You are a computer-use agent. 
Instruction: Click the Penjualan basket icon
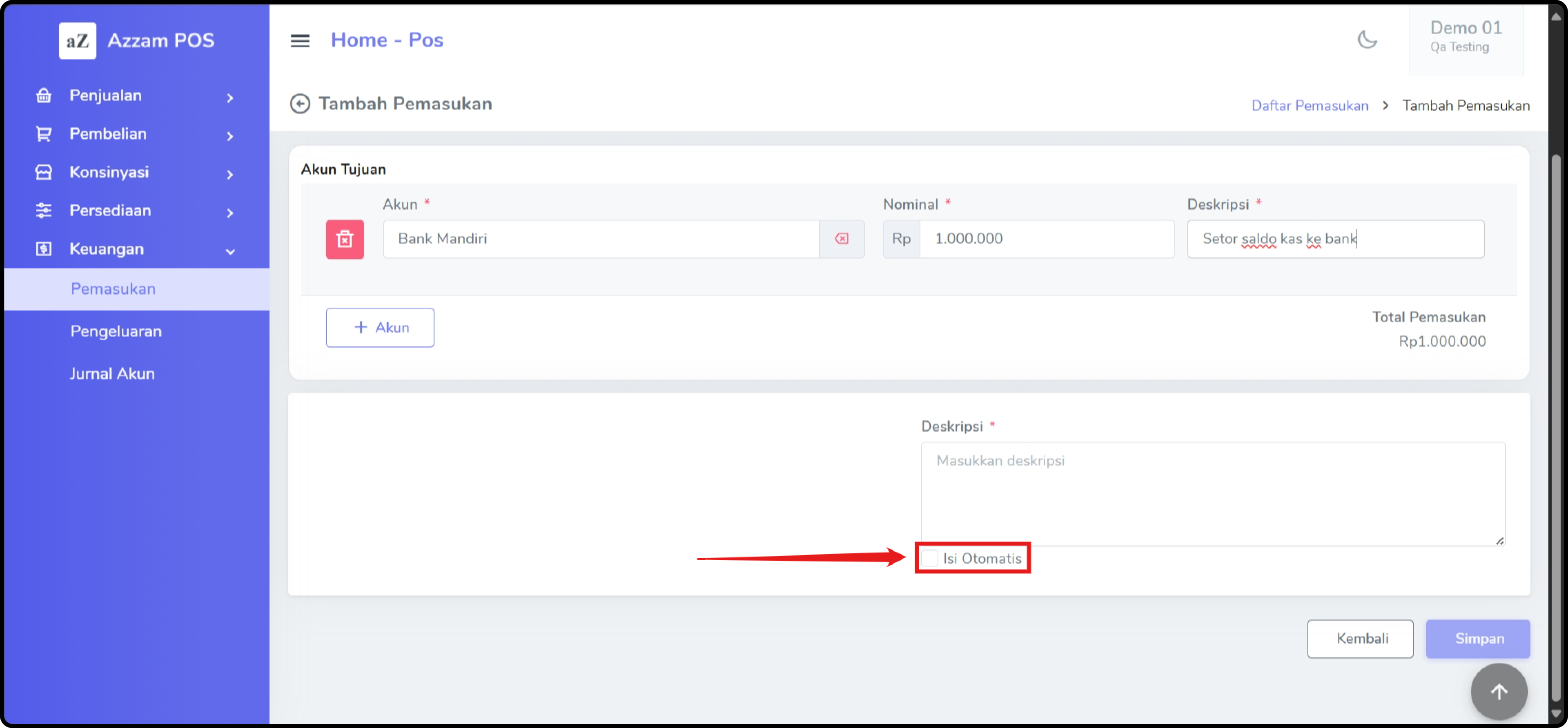tap(44, 95)
